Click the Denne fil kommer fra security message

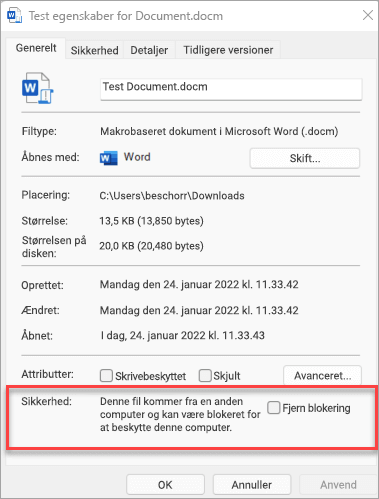(180, 414)
